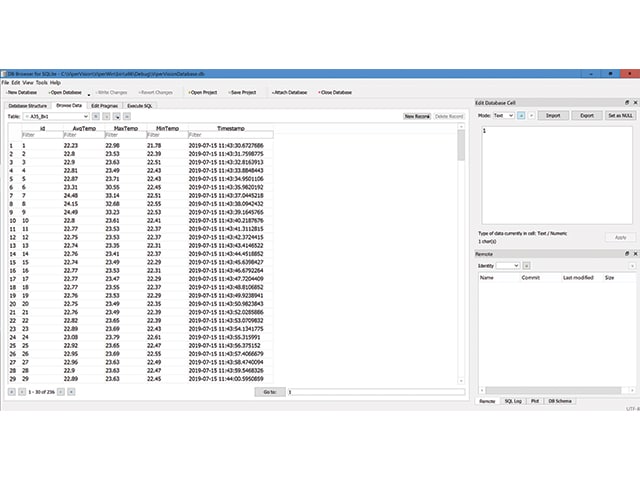The height and width of the screenshot is (480, 640).
Task: Click the print table icon beside Table selector
Action: pyautogui.click(x=127, y=117)
